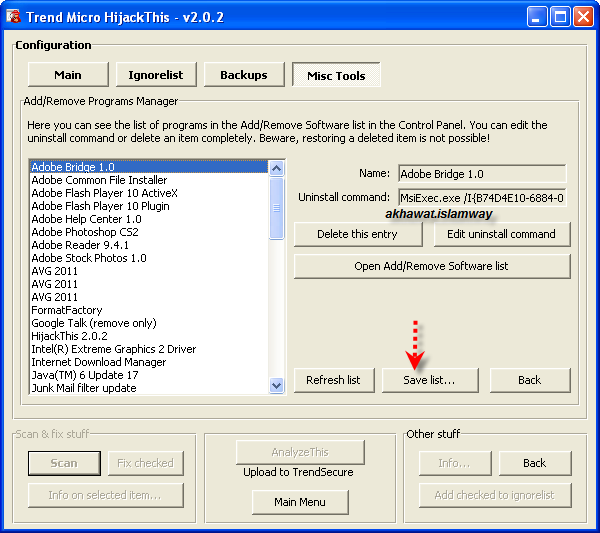Minimize the HijackThis window
Viewport: 600px width, 533px height.
pyautogui.click(x=536, y=17)
